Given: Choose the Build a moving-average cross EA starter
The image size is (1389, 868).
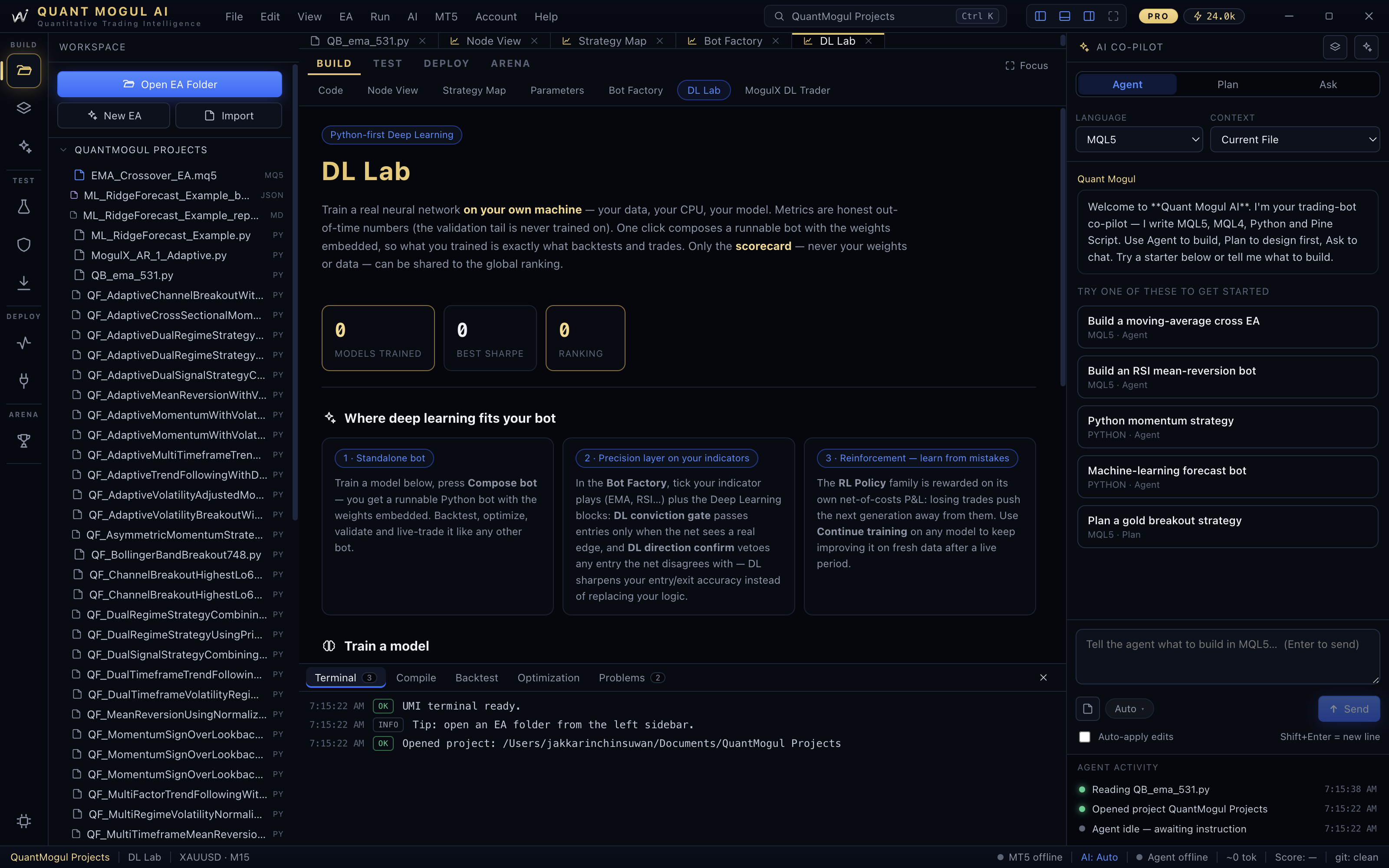Looking at the screenshot, I should pos(1227,327).
